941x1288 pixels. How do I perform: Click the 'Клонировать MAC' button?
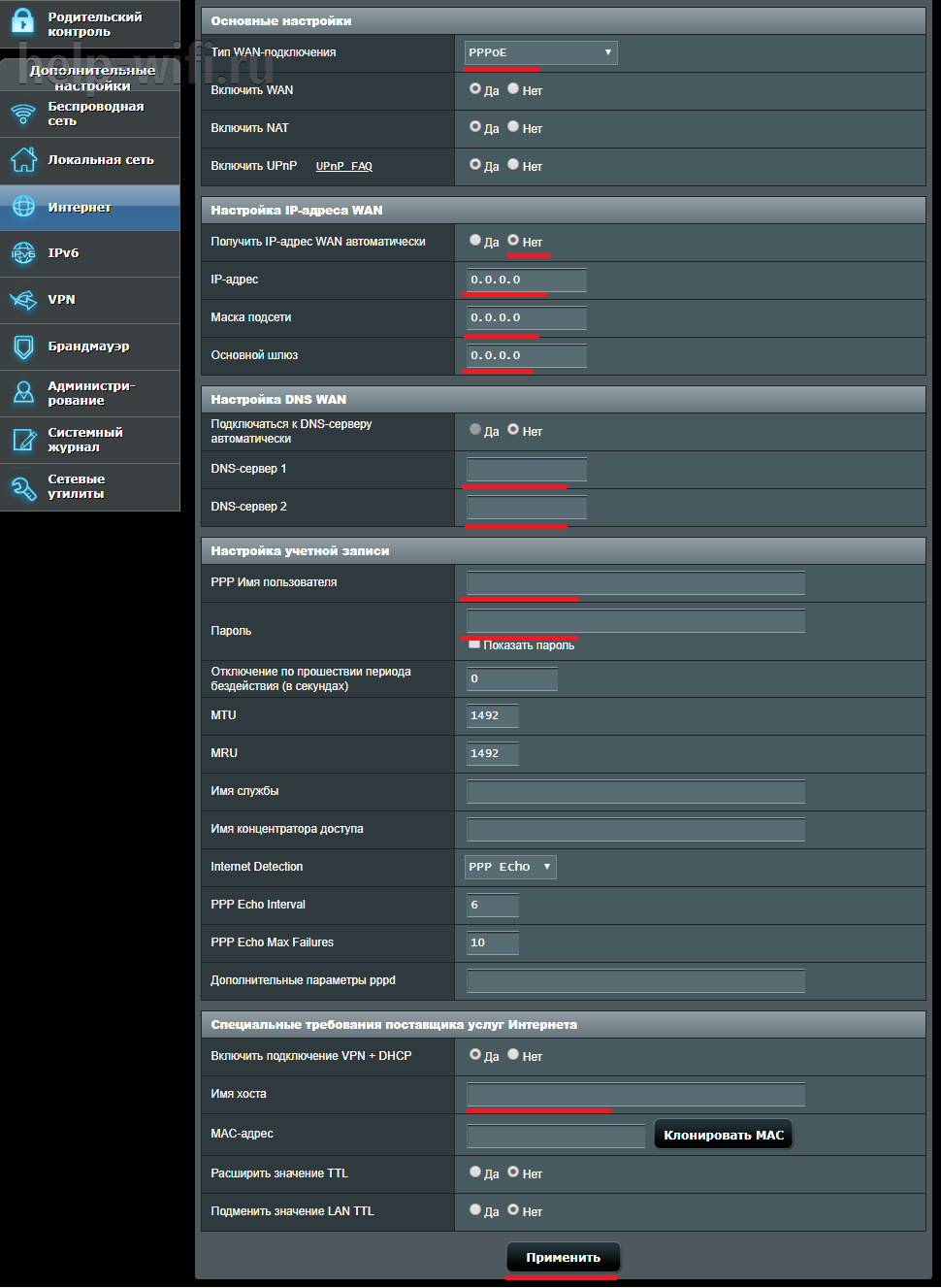pos(723,1135)
